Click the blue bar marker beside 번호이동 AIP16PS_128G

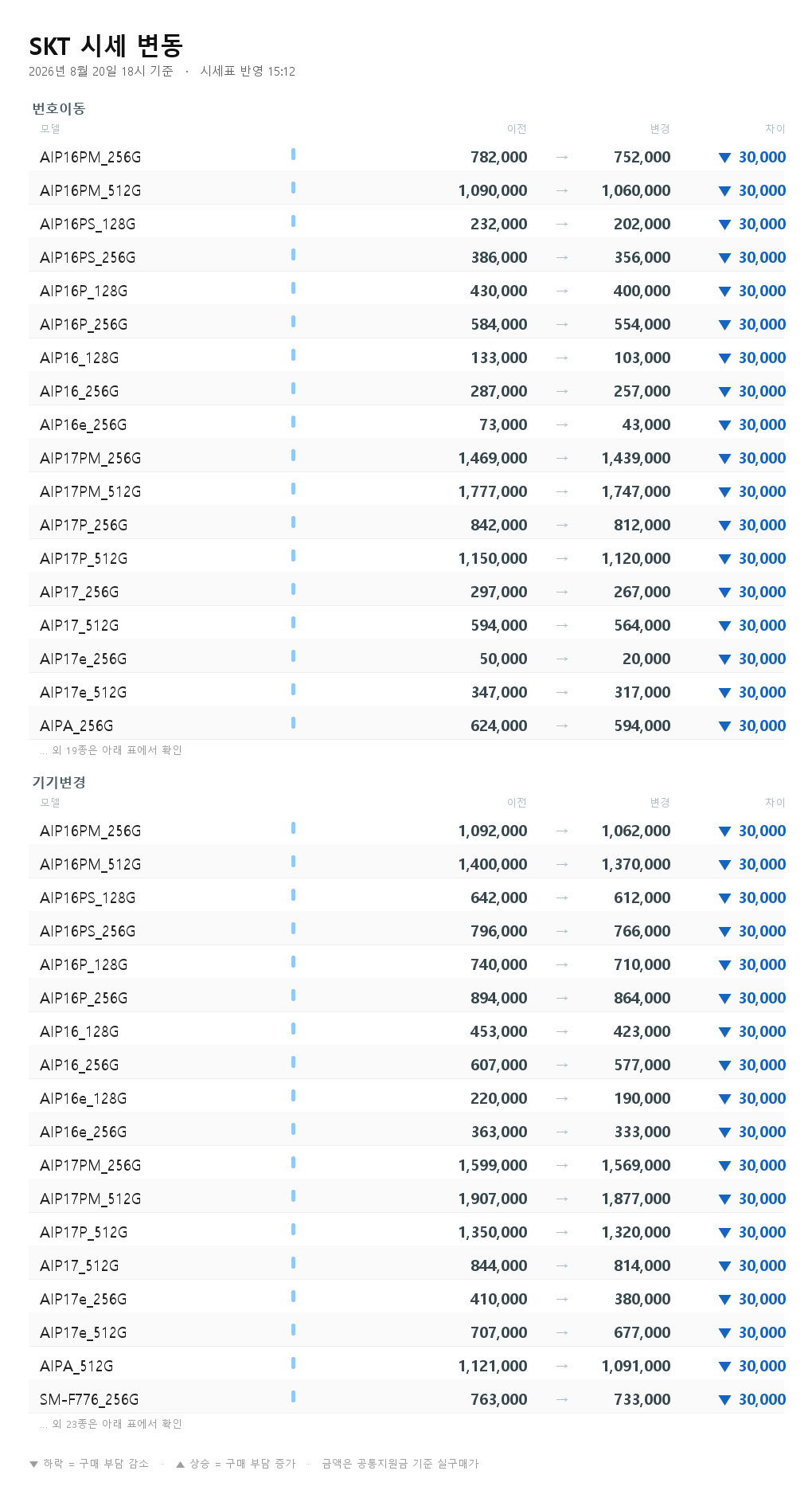point(294,221)
